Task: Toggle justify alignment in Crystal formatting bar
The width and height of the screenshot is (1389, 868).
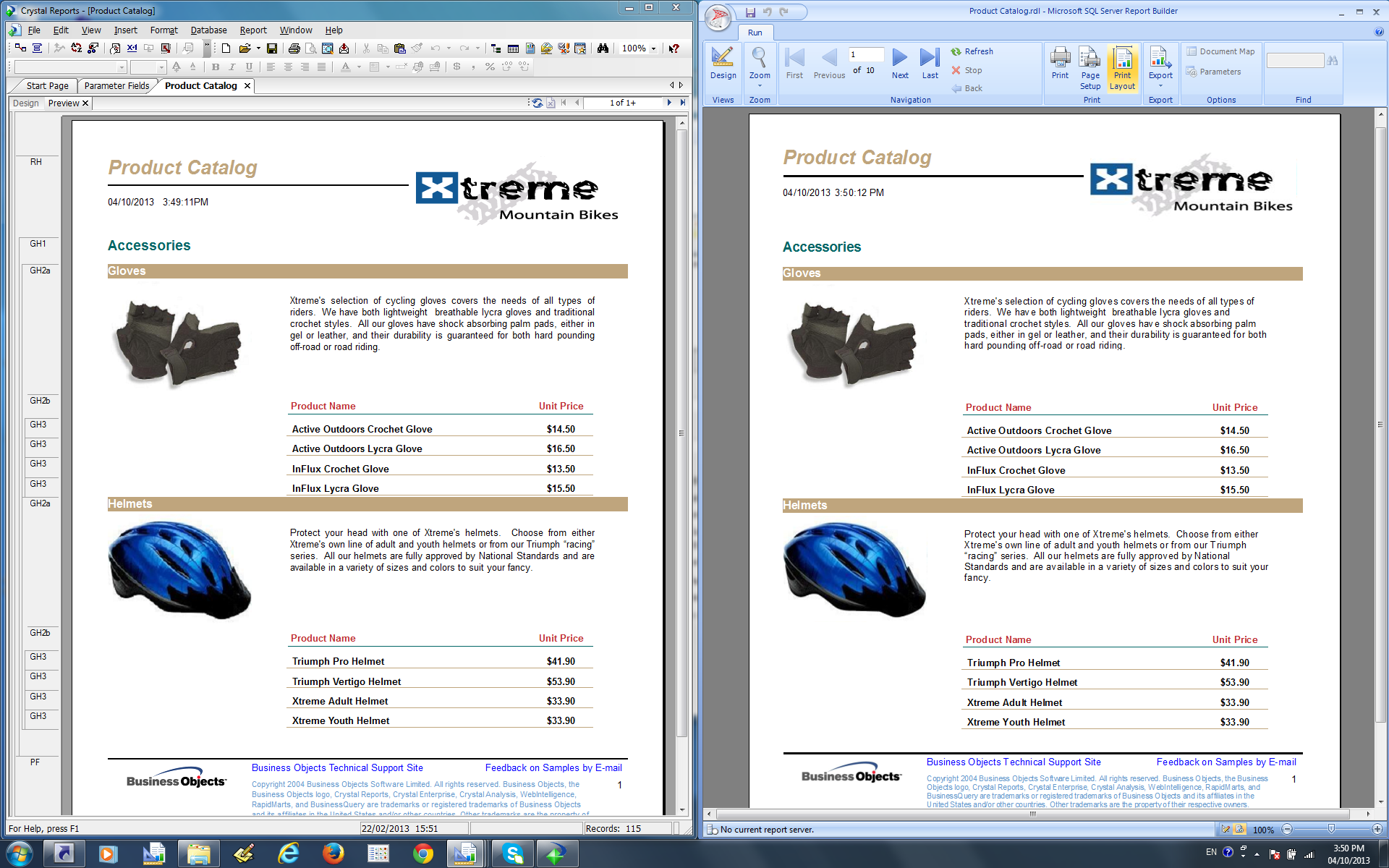Action: [321, 67]
